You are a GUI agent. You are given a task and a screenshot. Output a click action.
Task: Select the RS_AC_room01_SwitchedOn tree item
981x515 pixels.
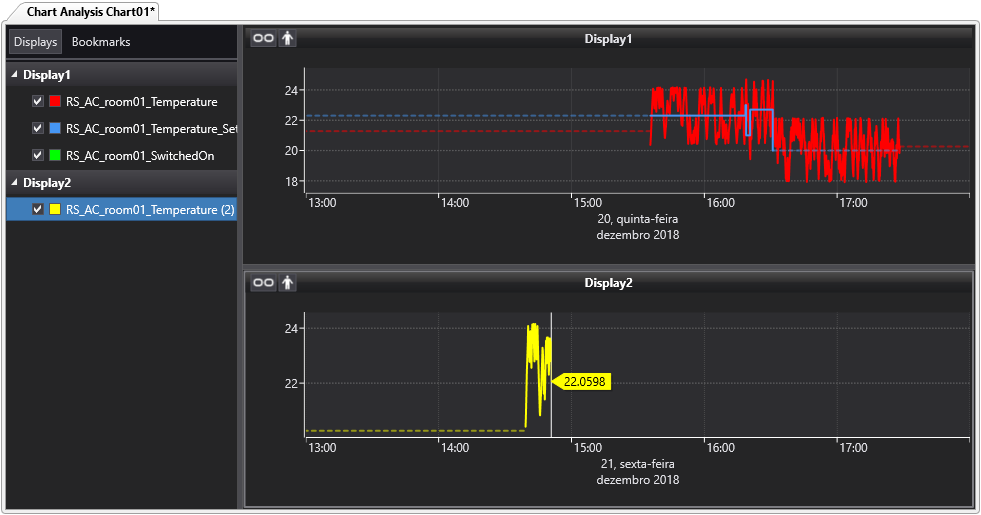140,156
